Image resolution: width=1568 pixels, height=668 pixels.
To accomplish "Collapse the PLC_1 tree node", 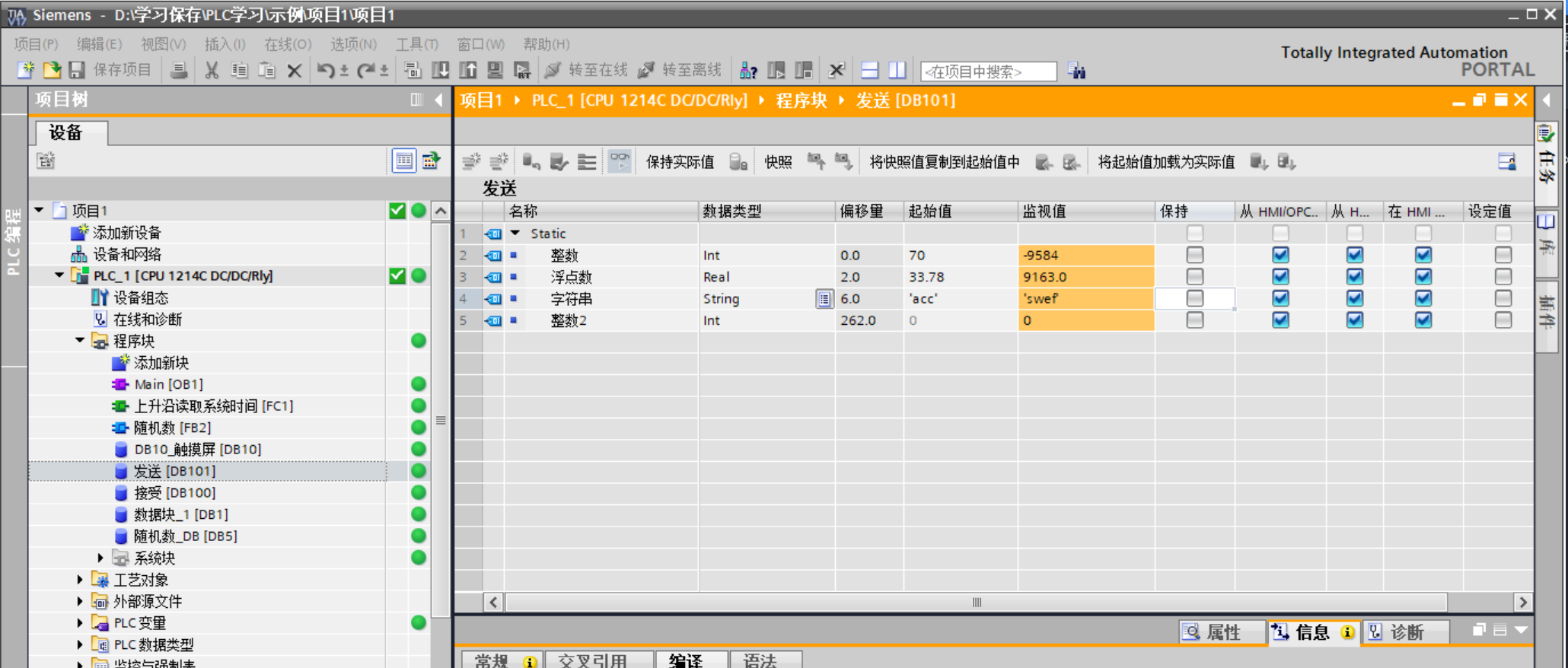I will click(59, 275).
